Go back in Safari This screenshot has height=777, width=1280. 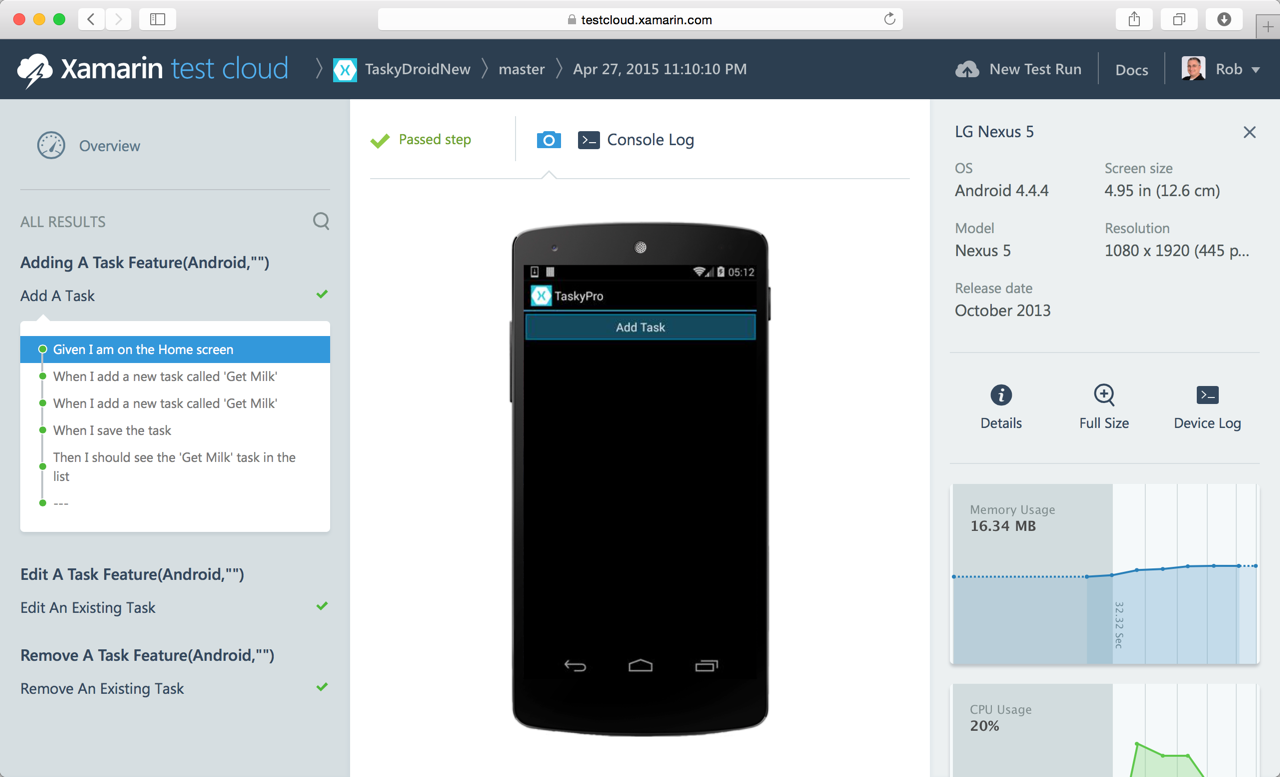(91, 19)
